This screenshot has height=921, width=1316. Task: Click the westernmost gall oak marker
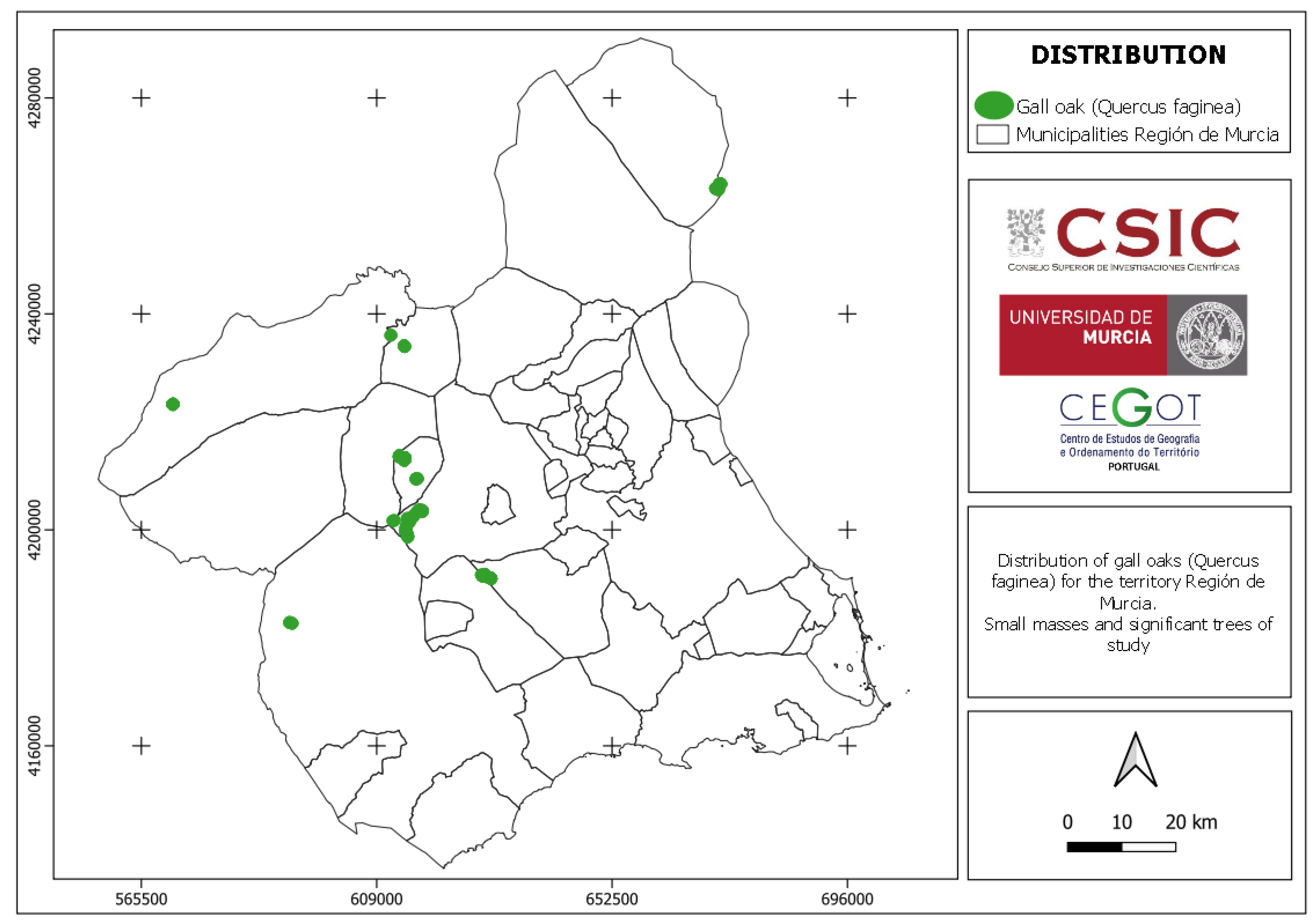click(172, 404)
